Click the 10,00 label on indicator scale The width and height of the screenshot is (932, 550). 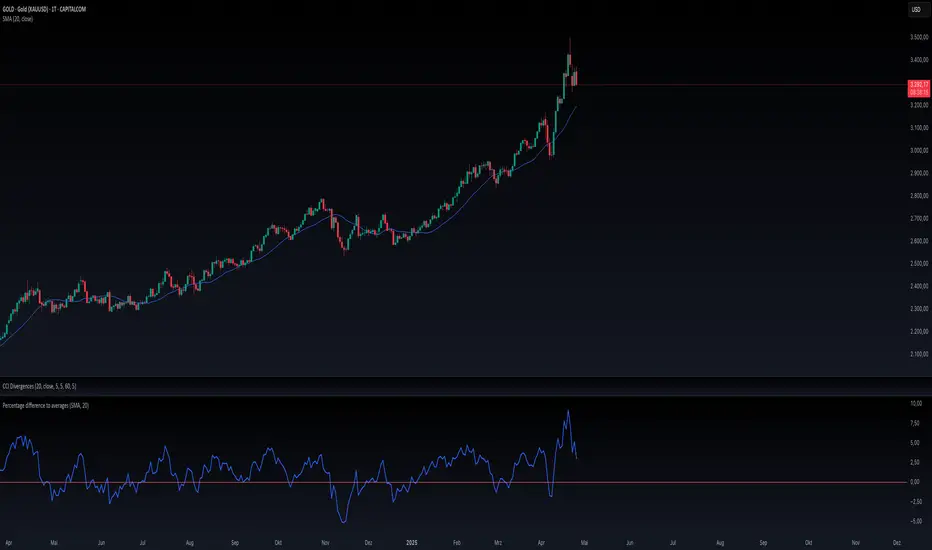[916, 404]
